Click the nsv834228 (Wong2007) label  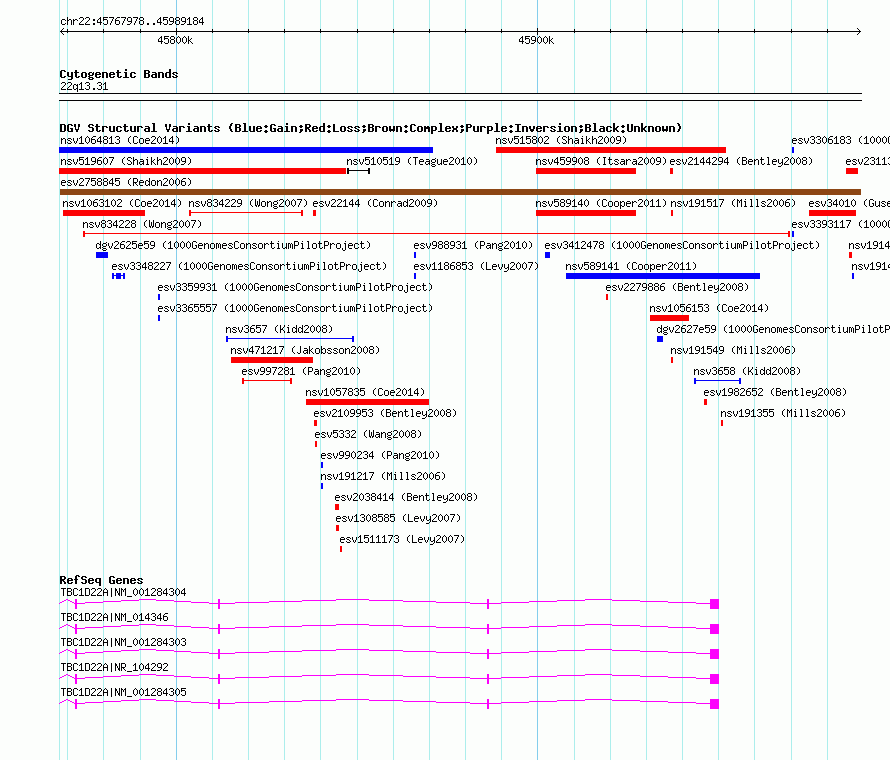(142, 224)
